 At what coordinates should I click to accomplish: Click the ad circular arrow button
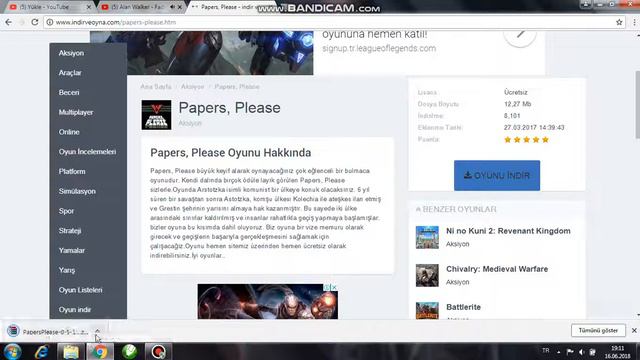pyautogui.click(x=520, y=36)
